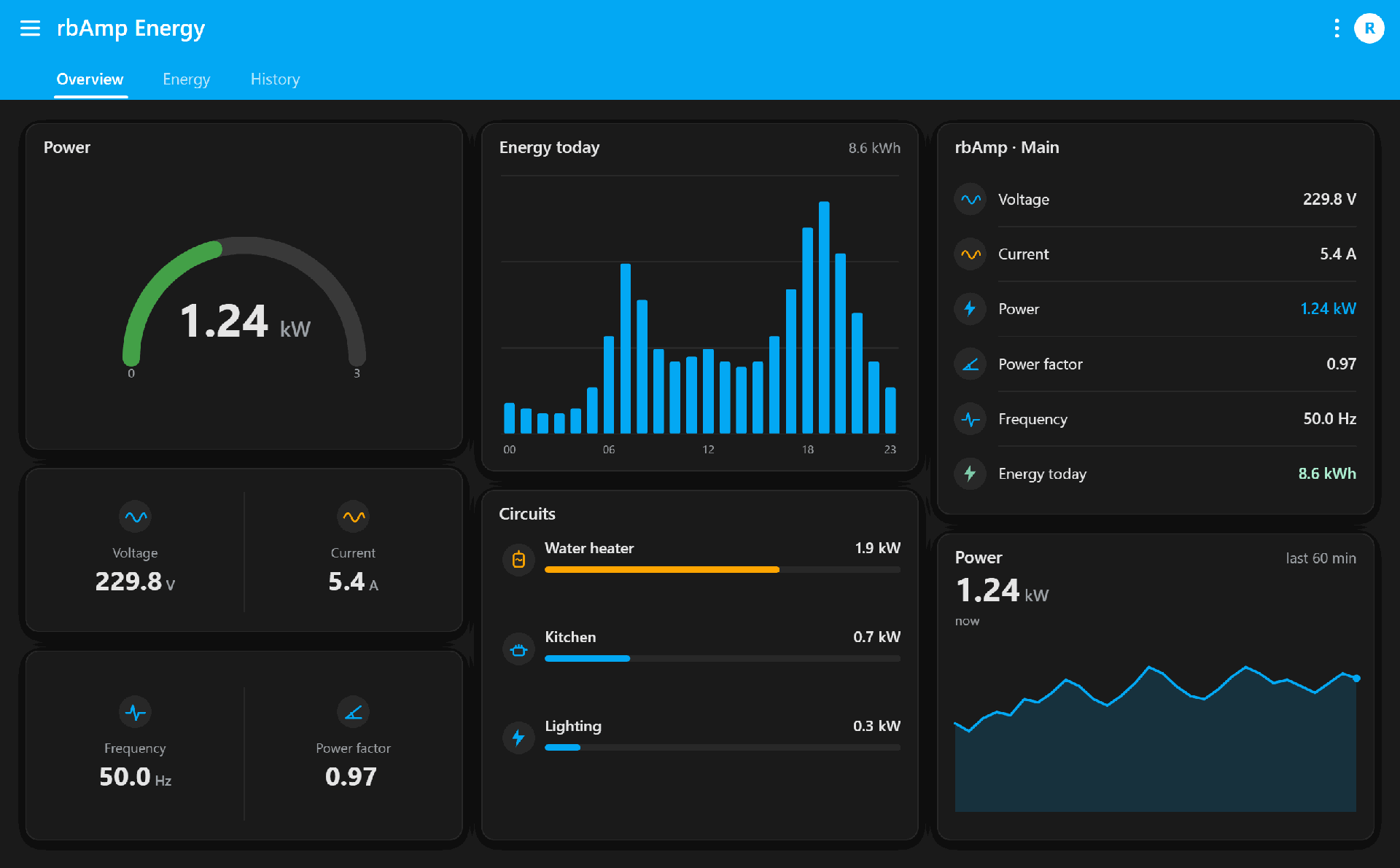Viewport: 1400px width, 868px height.
Task: Click the 5.4 A tile value
Action: (x=354, y=582)
